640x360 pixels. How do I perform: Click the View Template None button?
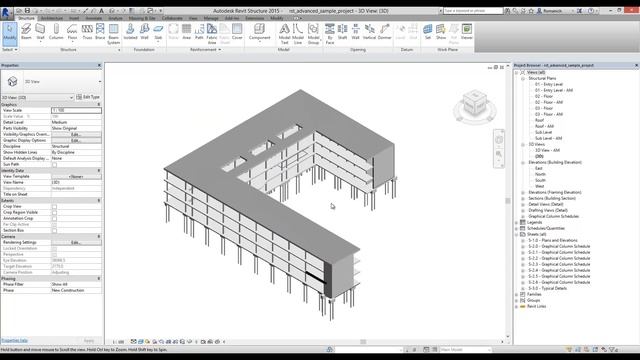point(76,176)
